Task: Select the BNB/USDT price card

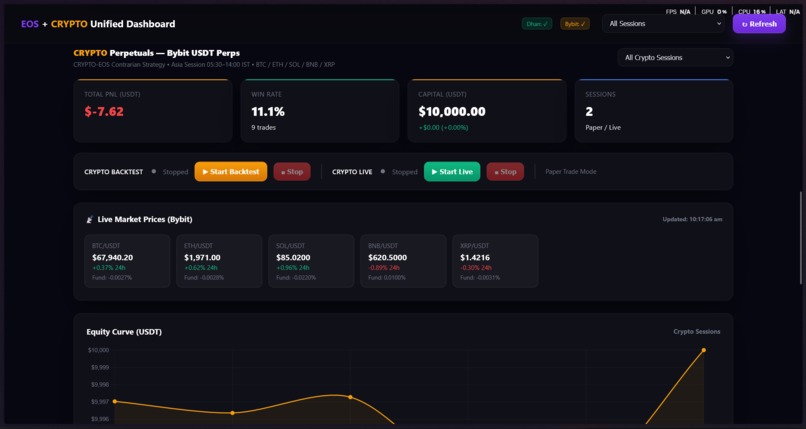Action: pyautogui.click(x=403, y=261)
